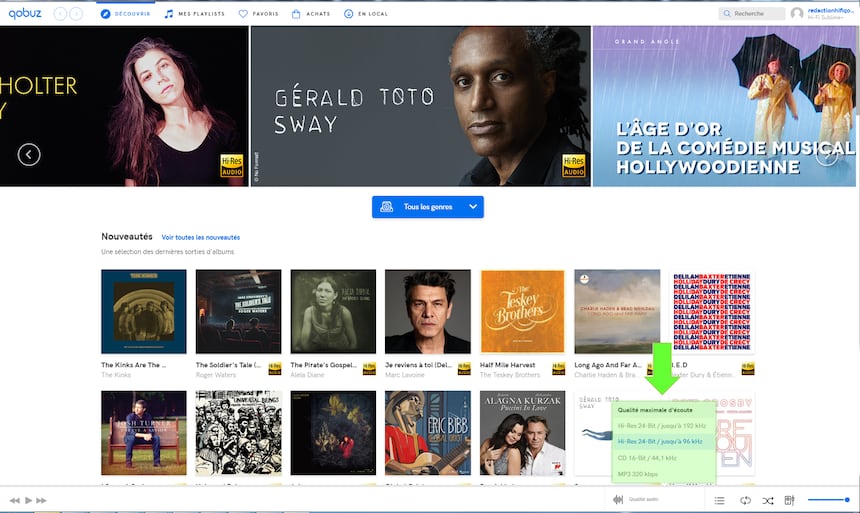Open the Gérald Toto Sway banner
Viewport: 860px width, 513px height.
[421, 106]
